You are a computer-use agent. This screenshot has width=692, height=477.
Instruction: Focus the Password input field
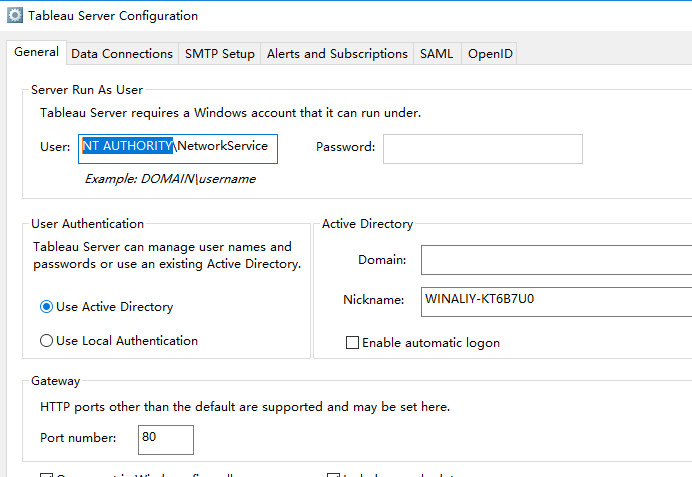click(x=483, y=149)
